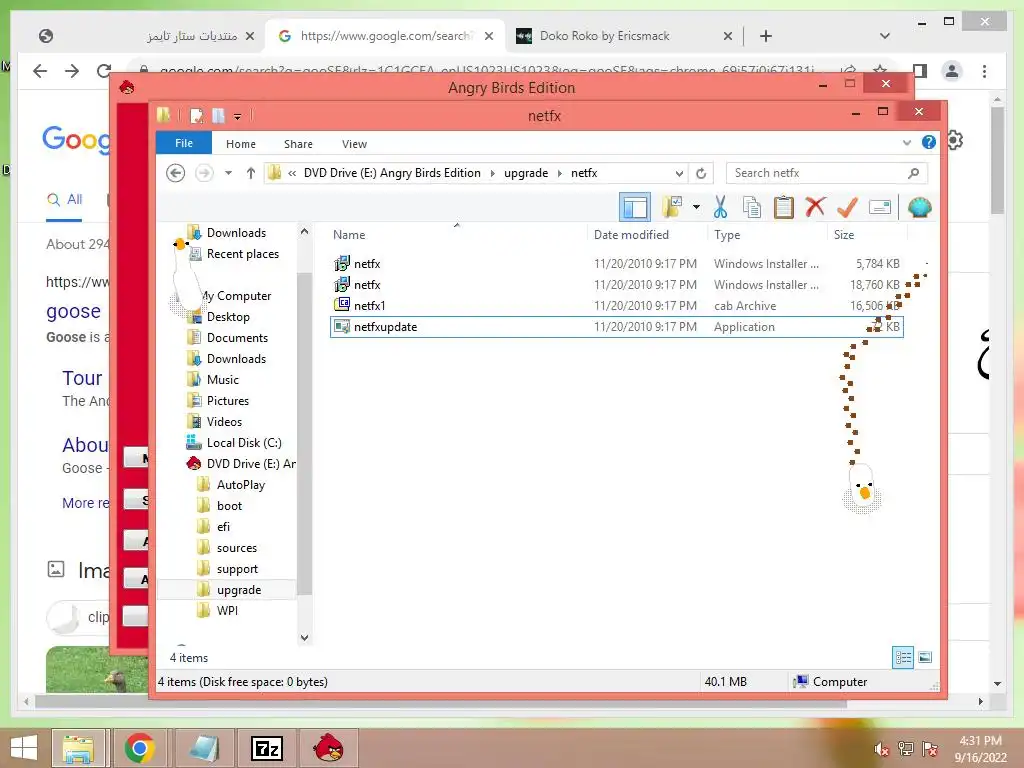Click quick access New folder icon
1024x768 pixels.
pyautogui.click(x=218, y=116)
